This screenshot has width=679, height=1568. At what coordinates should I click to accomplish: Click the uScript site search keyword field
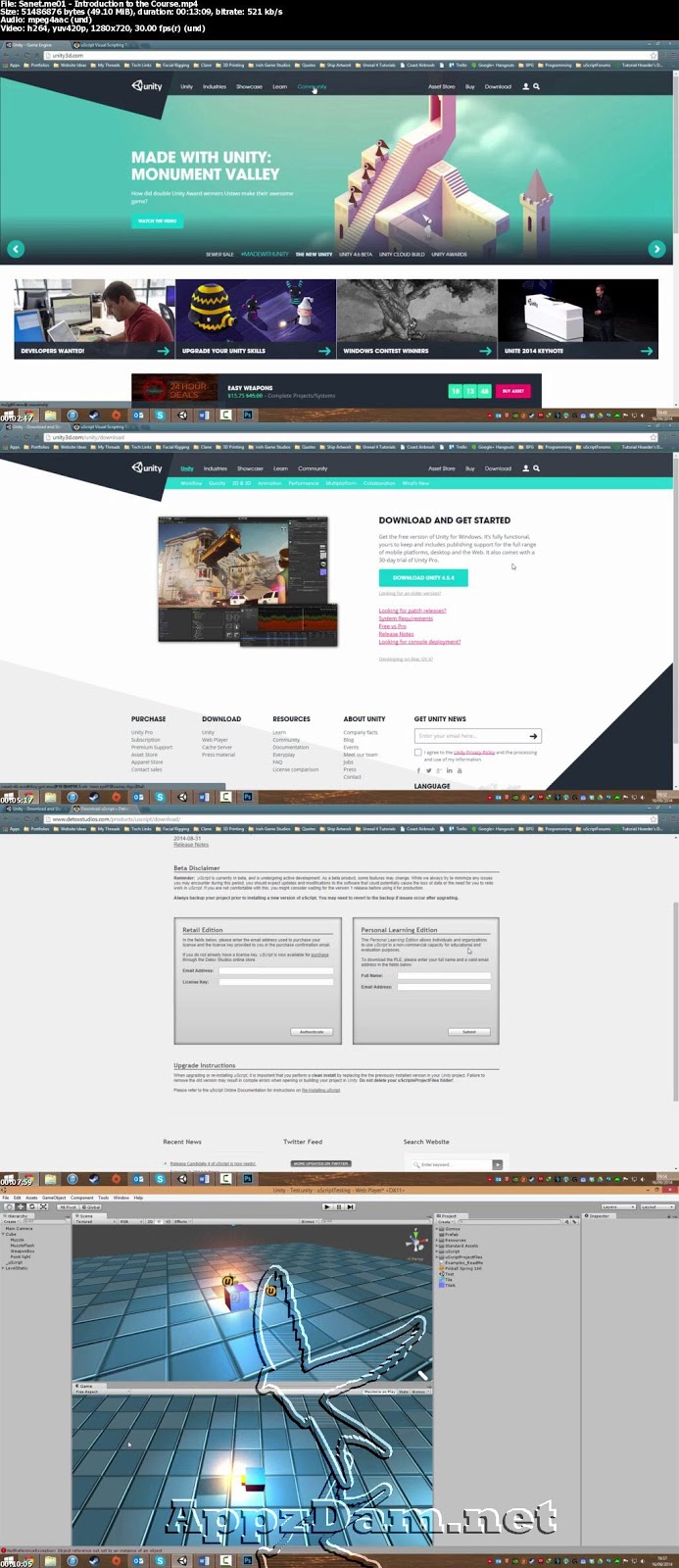pos(452,1164)
